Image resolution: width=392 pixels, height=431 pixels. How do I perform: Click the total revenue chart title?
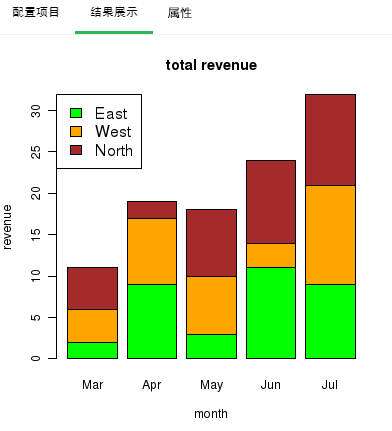point(211,65)
